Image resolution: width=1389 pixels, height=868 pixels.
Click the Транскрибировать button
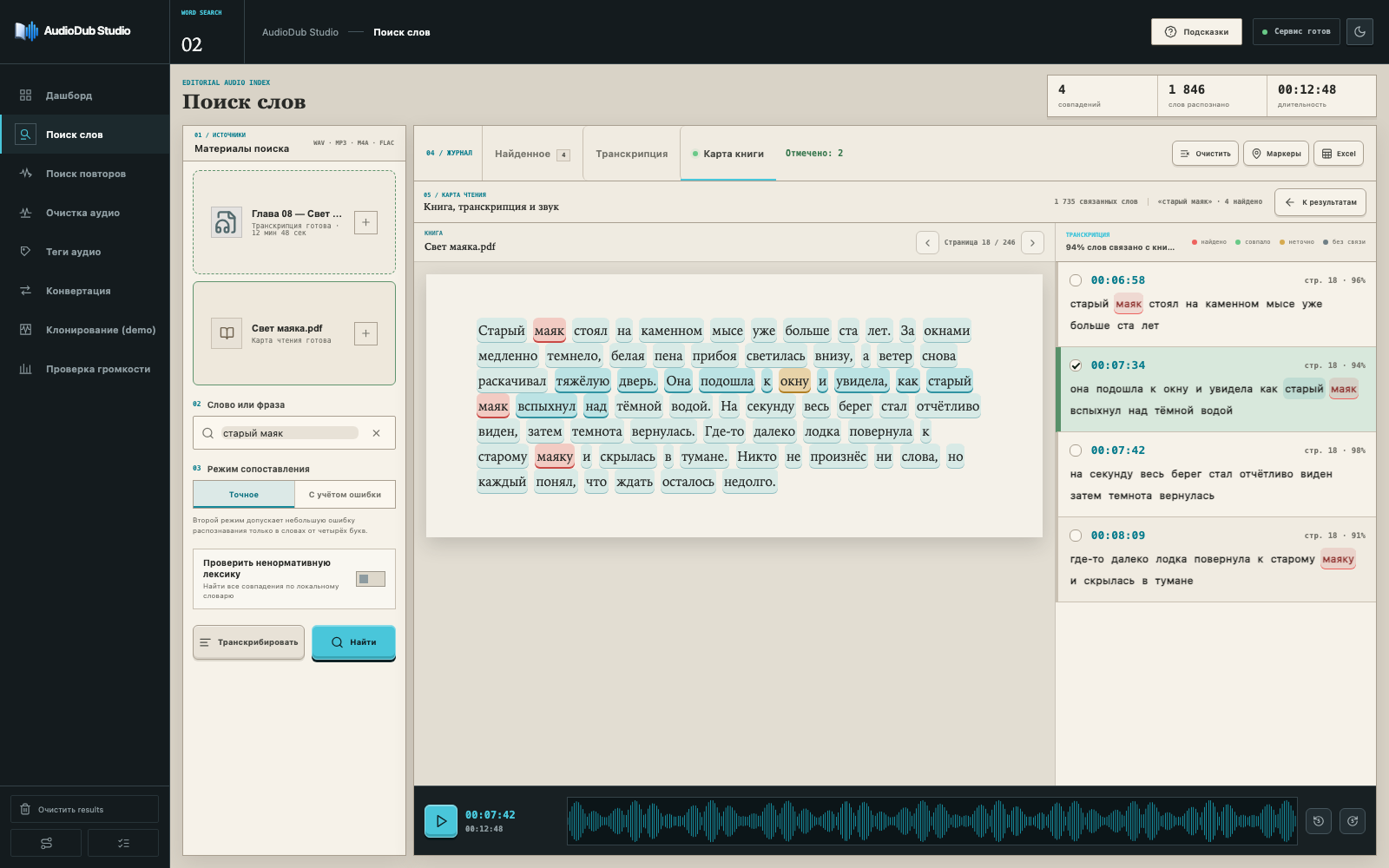248,642
